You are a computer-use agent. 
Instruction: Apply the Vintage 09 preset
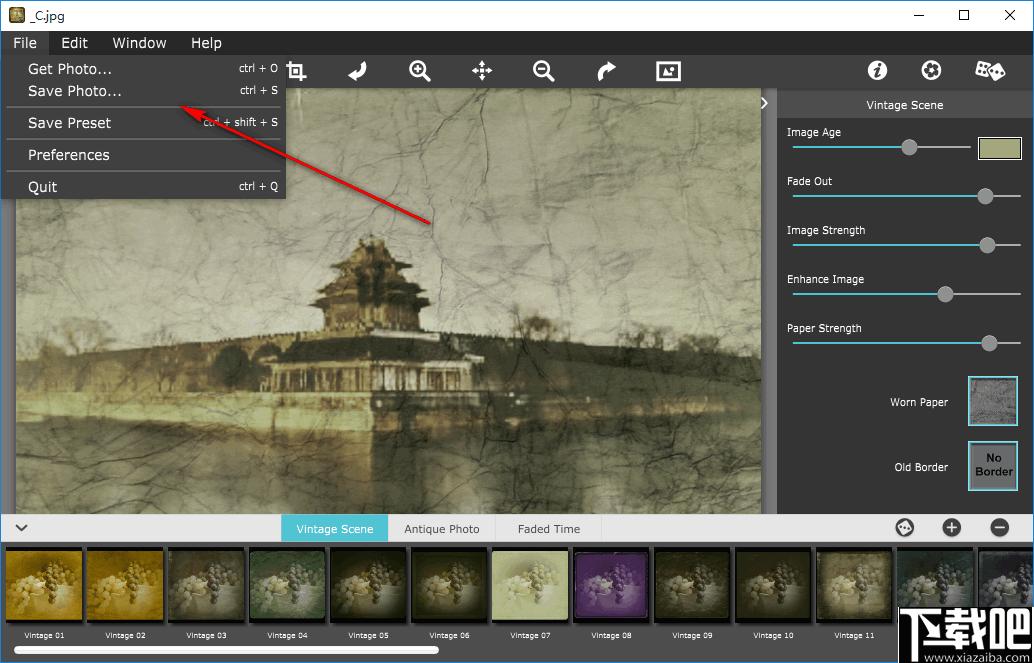tap(693, 586)
